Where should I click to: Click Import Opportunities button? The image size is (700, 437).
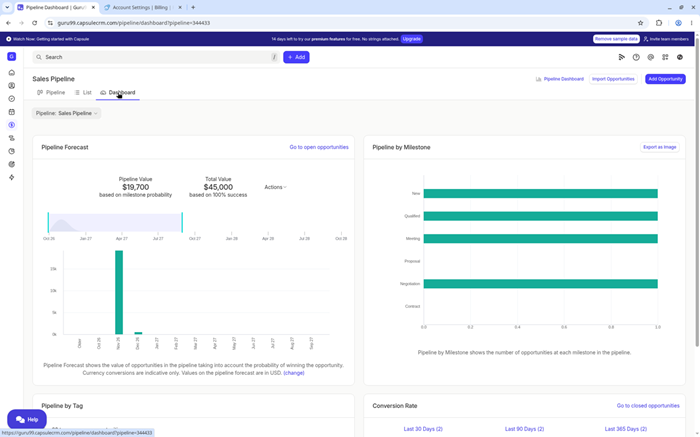613,79
